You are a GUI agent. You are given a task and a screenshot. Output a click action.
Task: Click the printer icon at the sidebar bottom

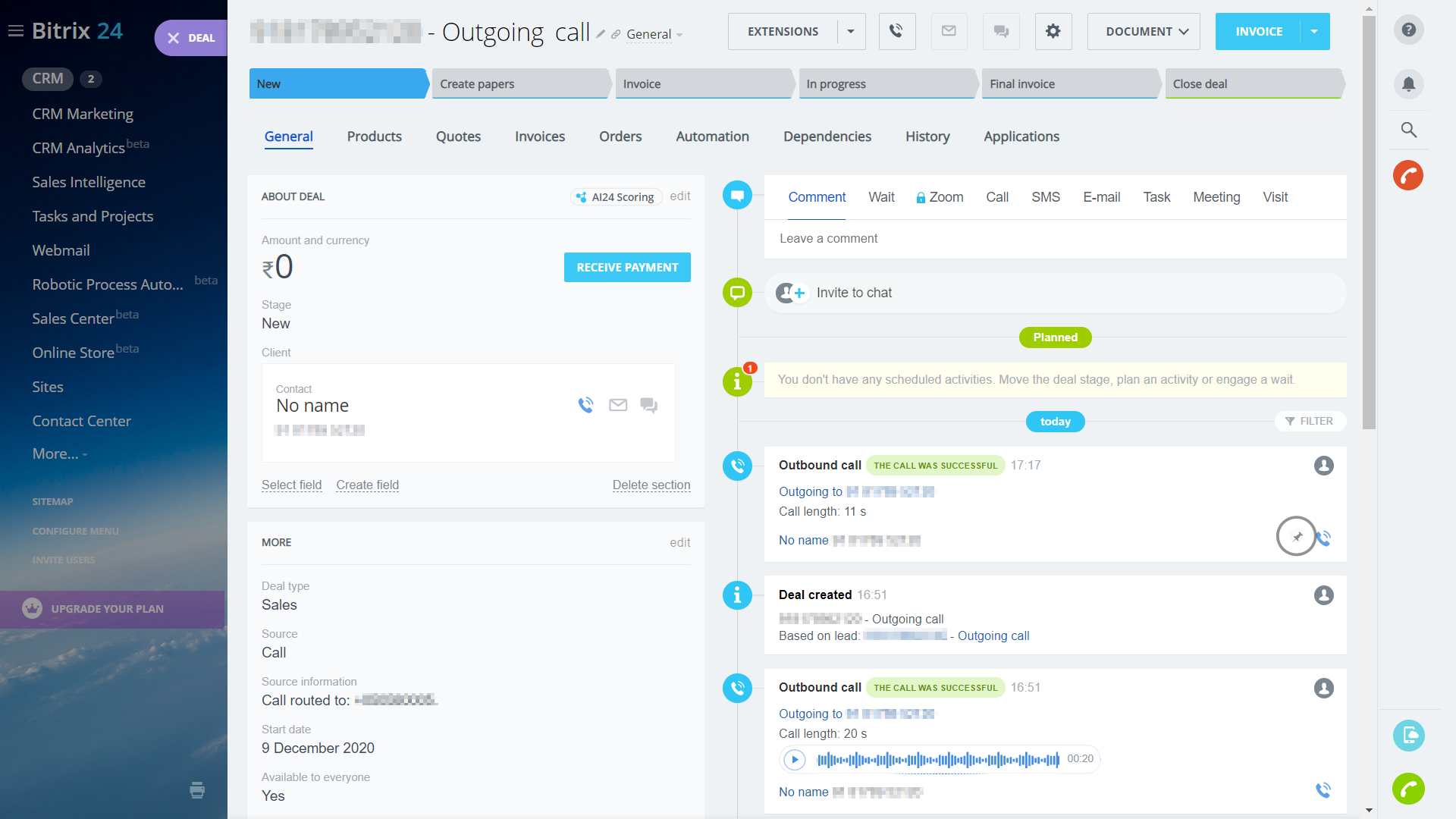(x=197, y=790)
